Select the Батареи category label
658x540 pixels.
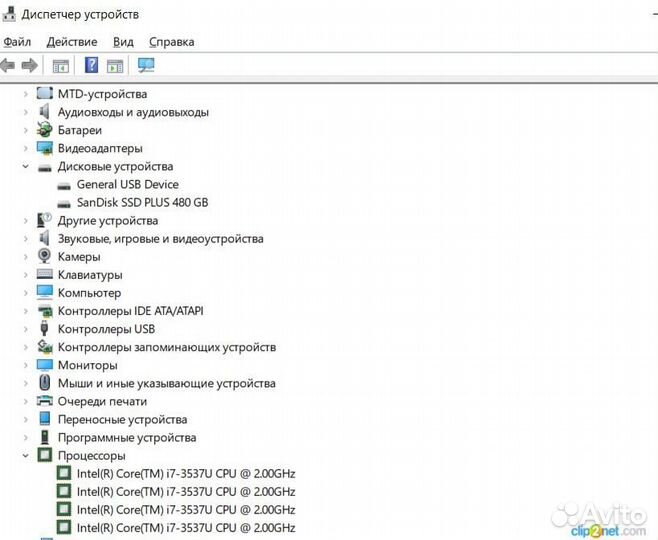click(x=80, y=130)
